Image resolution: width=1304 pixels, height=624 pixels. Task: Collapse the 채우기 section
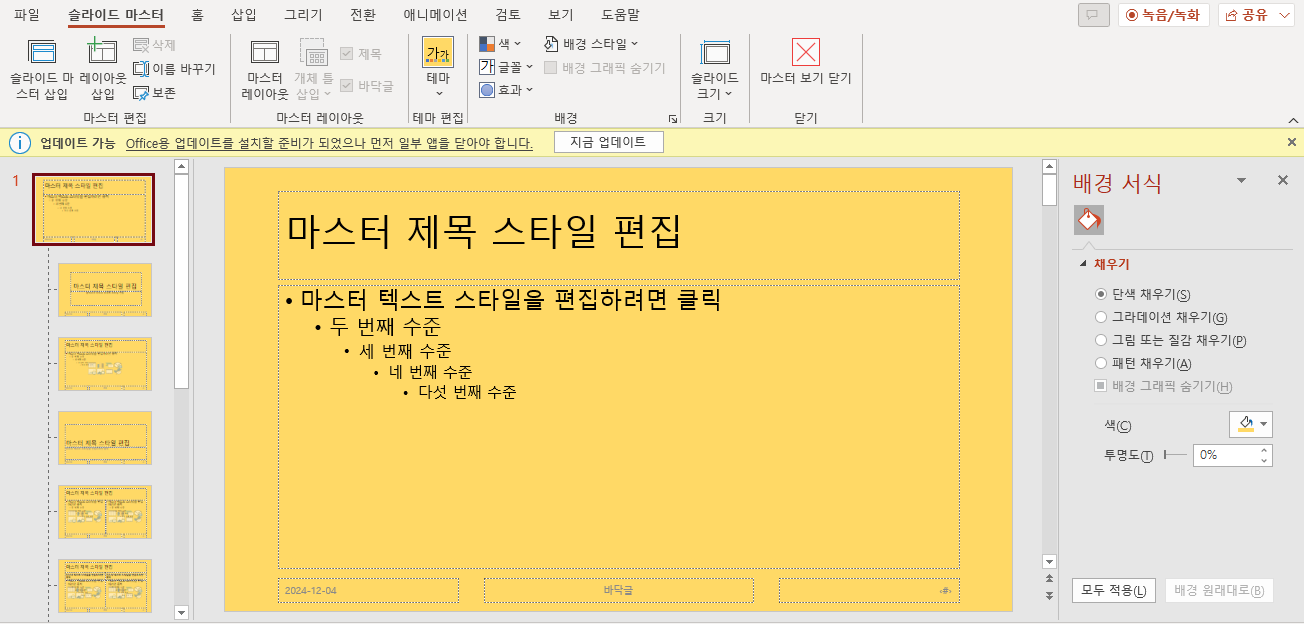(1083, 265)
